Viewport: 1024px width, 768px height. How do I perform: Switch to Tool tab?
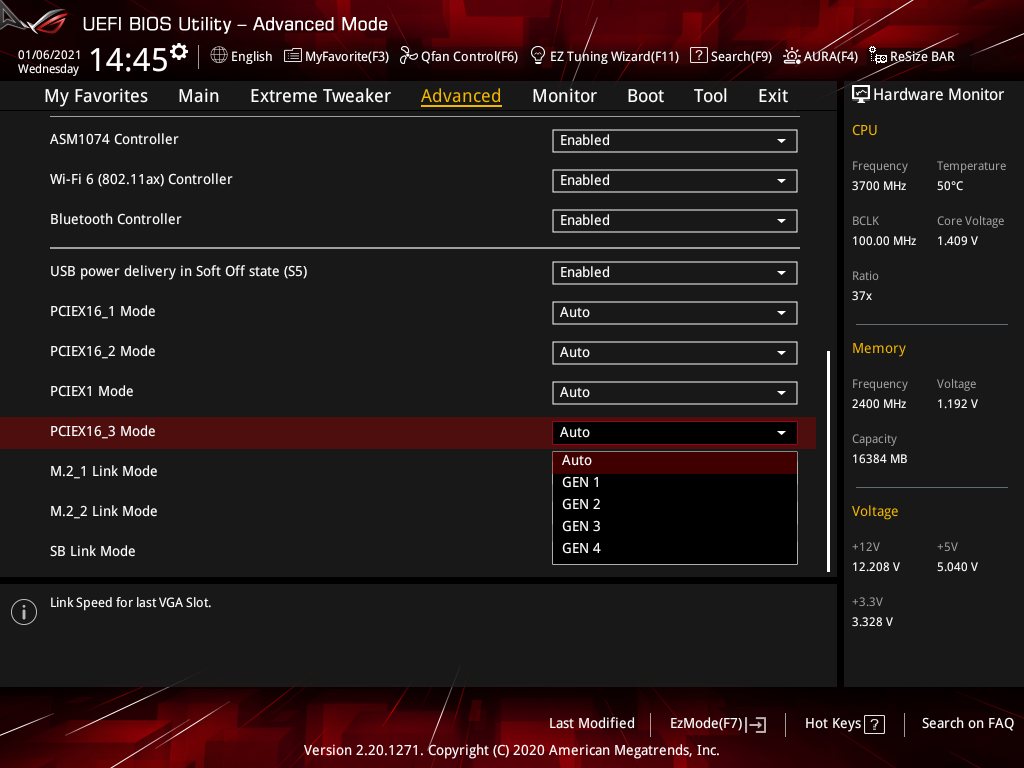click(x=710, y=96)
